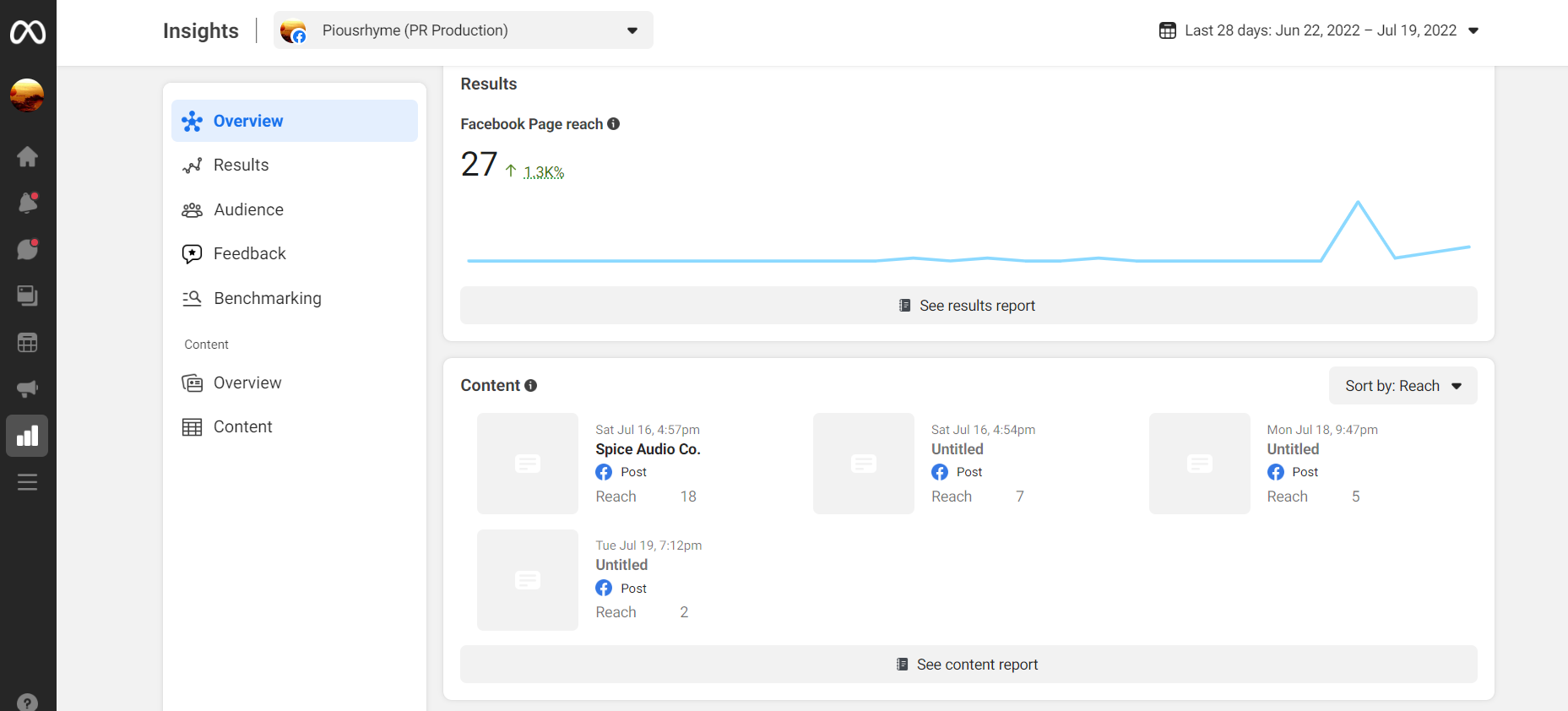Screen dimensions: 1568x711
Task: Open the hamburger all tools menu
Action: pos(28,482)
